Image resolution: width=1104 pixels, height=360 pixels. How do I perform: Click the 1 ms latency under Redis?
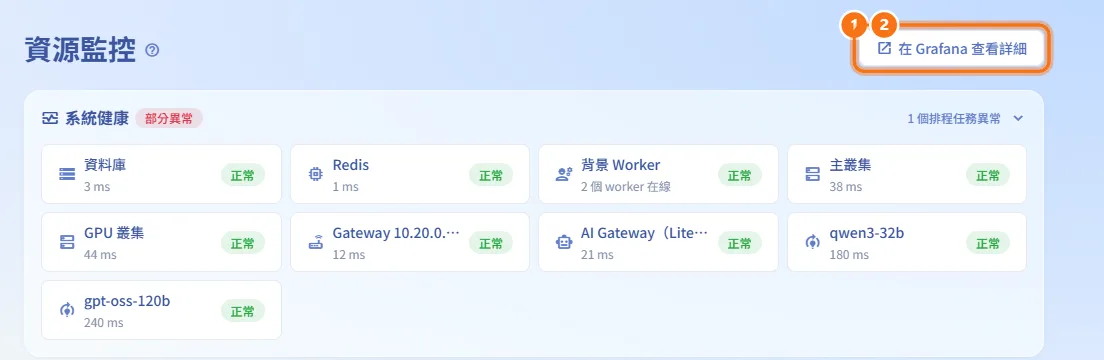coord(346,187)
